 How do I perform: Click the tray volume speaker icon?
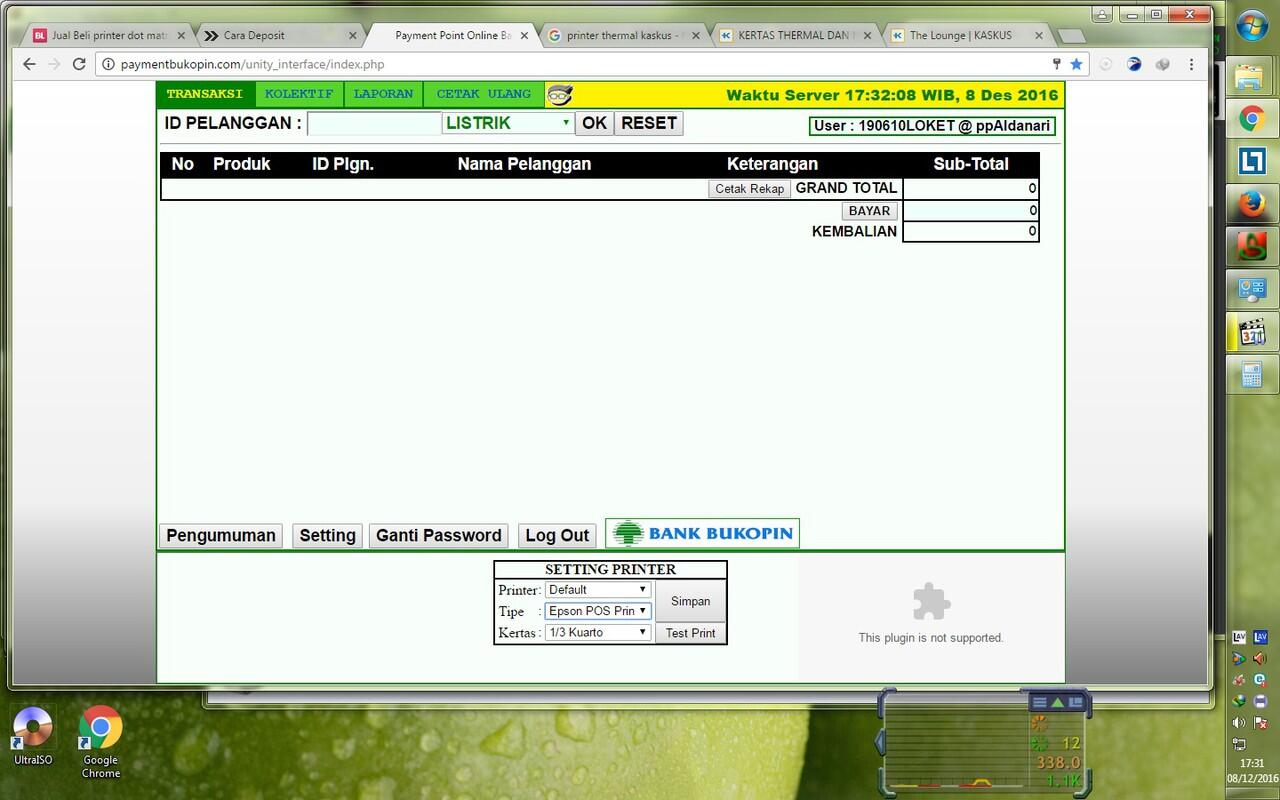coord(1239,722)
